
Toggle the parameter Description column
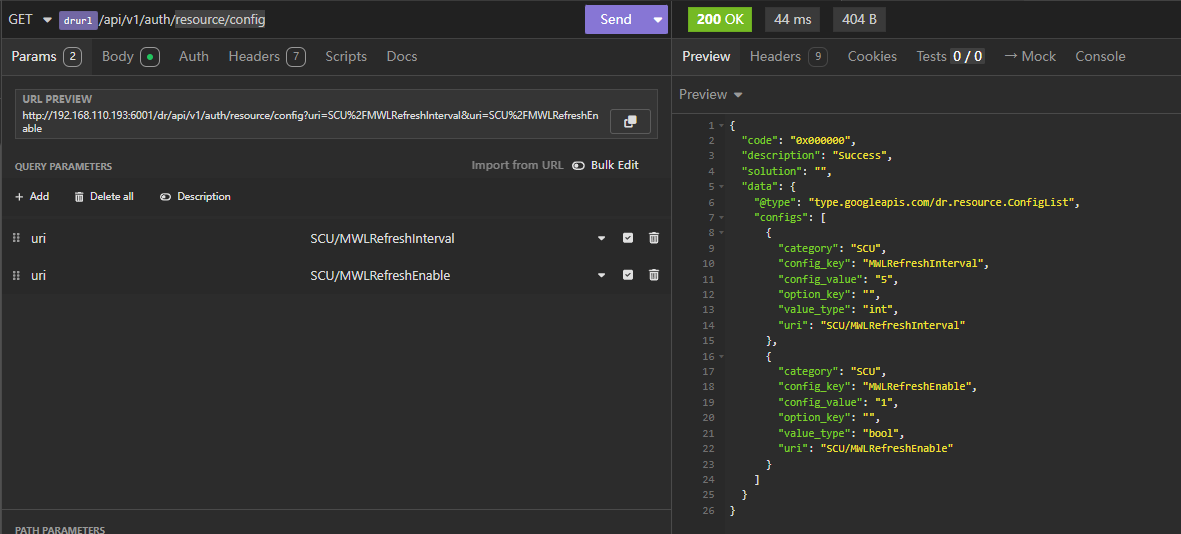[x=195, y=197]
